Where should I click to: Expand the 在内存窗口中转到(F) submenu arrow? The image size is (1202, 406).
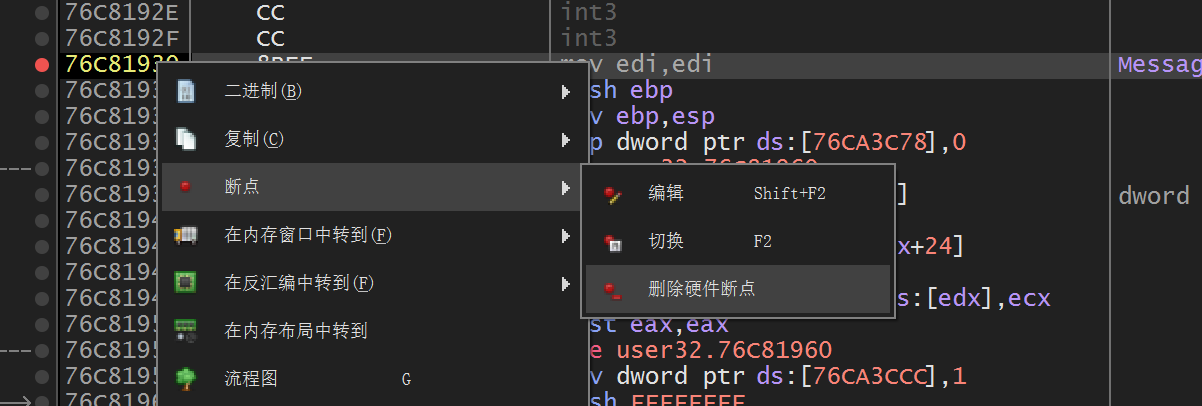click(567, 235)
